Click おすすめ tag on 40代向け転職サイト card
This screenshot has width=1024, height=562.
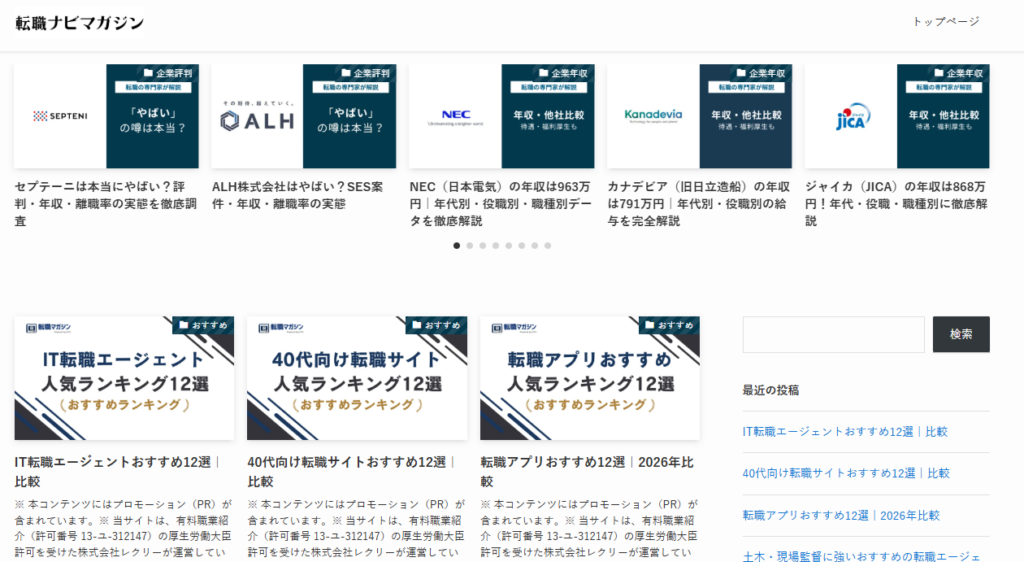pos(436,325)
